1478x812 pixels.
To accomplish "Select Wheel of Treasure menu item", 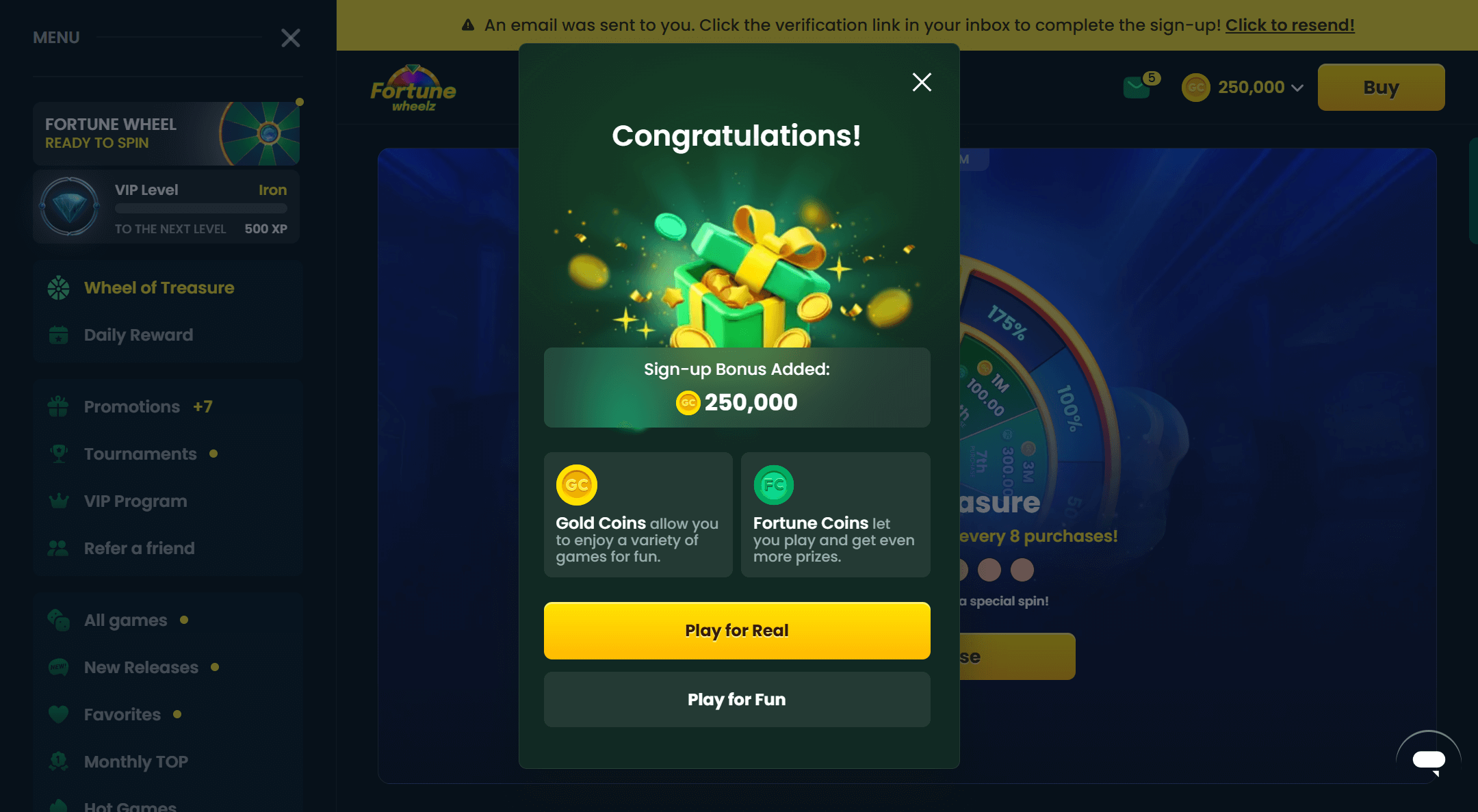I will (x=159, y=288).
